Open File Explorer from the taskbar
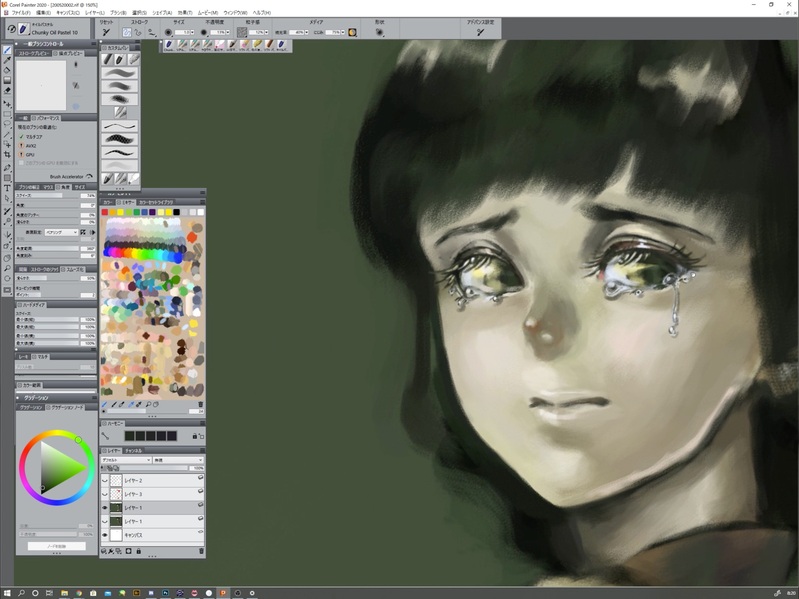This screenshot has height=599, width=799. click(x=64, y=593)
